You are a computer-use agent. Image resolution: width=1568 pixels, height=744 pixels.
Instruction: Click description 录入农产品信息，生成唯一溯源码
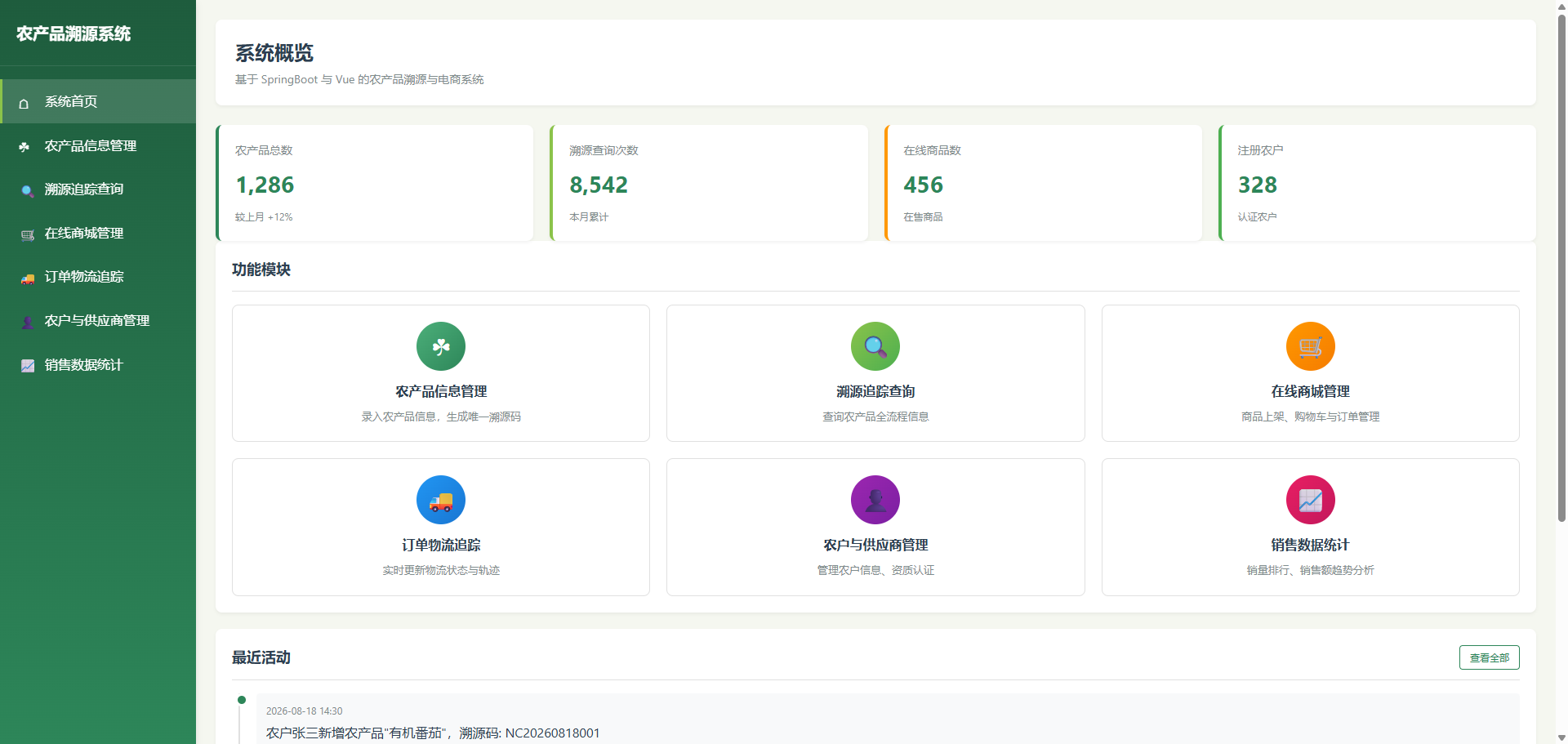tap(441, 417)
